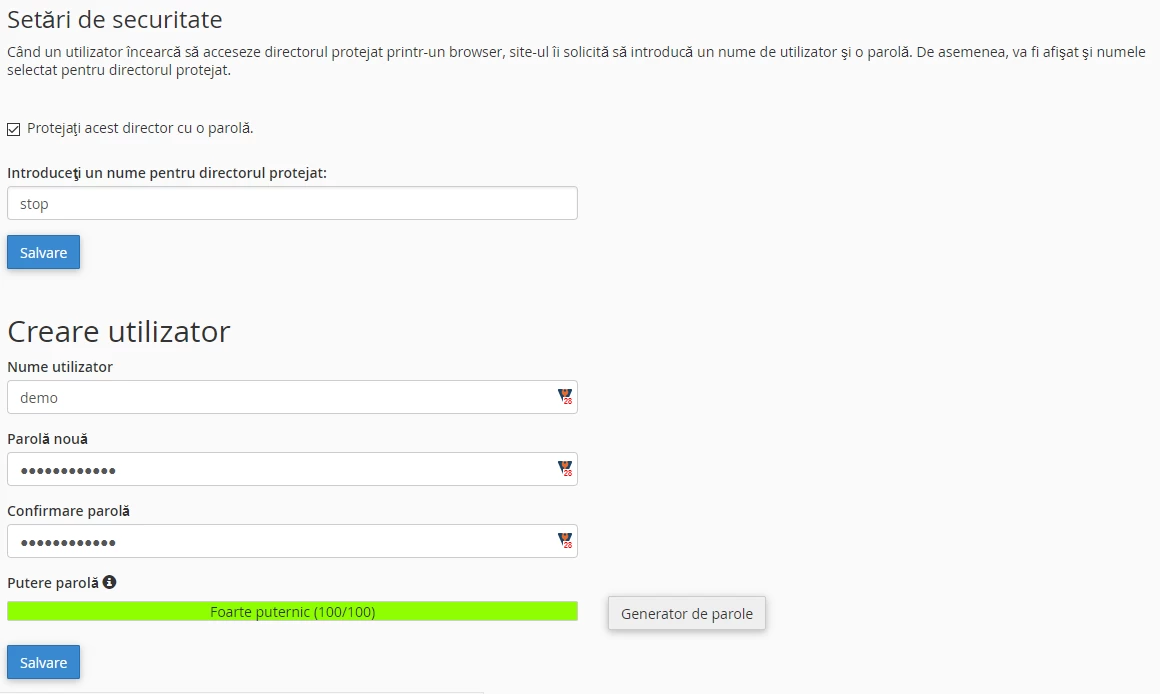Image resolution: width=1160 pixels, height=694 pixels.
Task: Click into the Nume utilizator input
Action: (x=280, y=397)
